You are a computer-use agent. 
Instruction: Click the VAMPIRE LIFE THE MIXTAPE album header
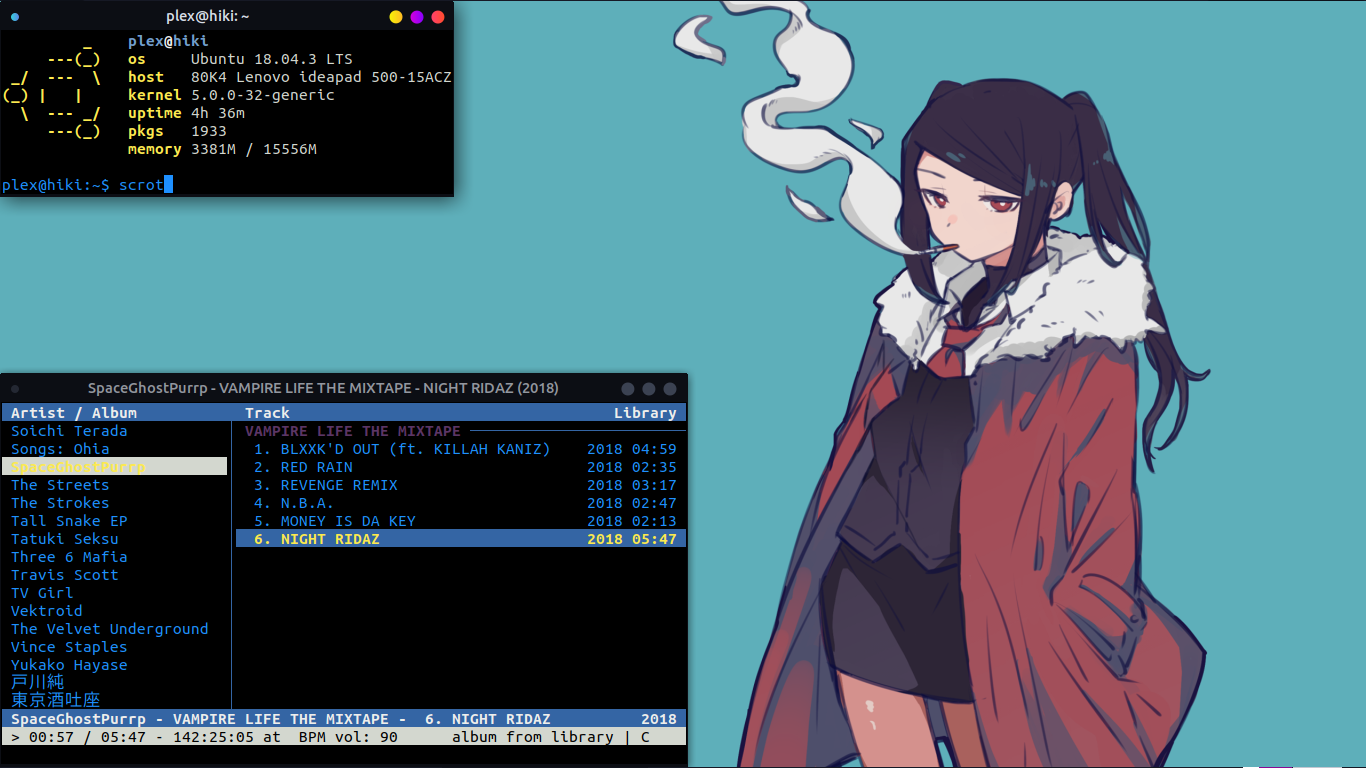point(353,431)
